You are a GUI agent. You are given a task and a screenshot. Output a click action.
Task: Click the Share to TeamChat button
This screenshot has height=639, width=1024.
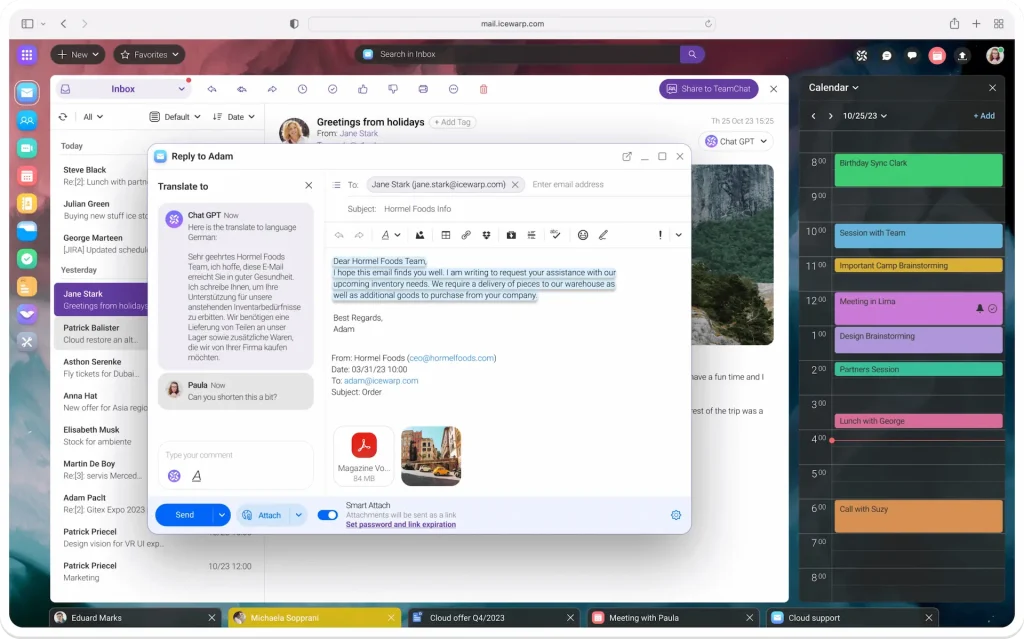click(x=708, y=89)
